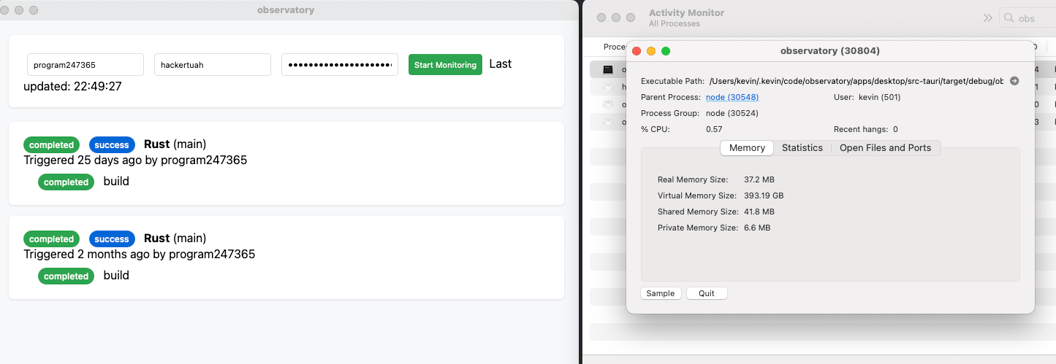
Task: Expand Activity Monitor toolbar overflow chevrons
Action: [988, 18]
